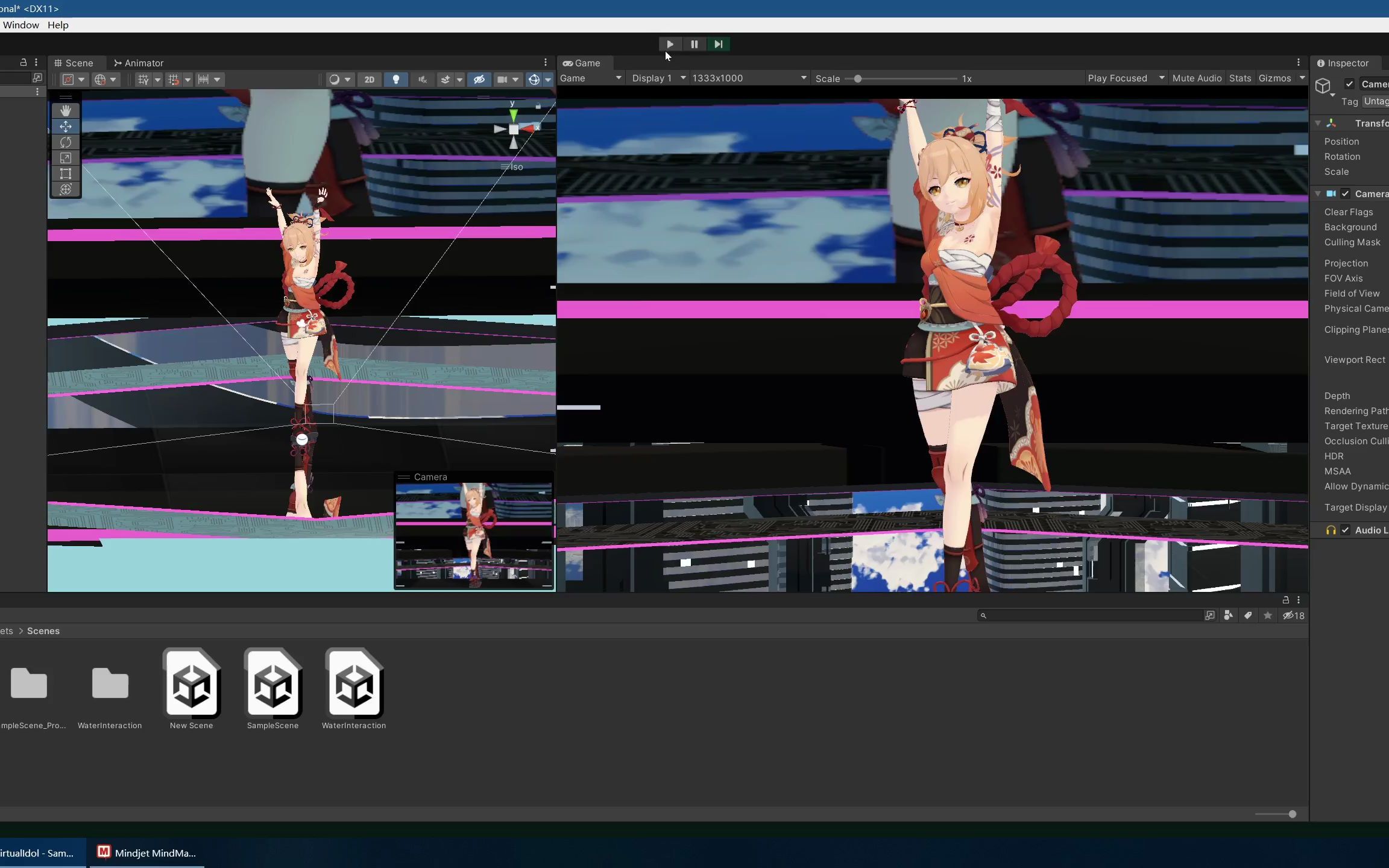The width and height of the screenshot is (1389, 868).
Task: Select the Hand tool for panning
Action: coord(65,110)
